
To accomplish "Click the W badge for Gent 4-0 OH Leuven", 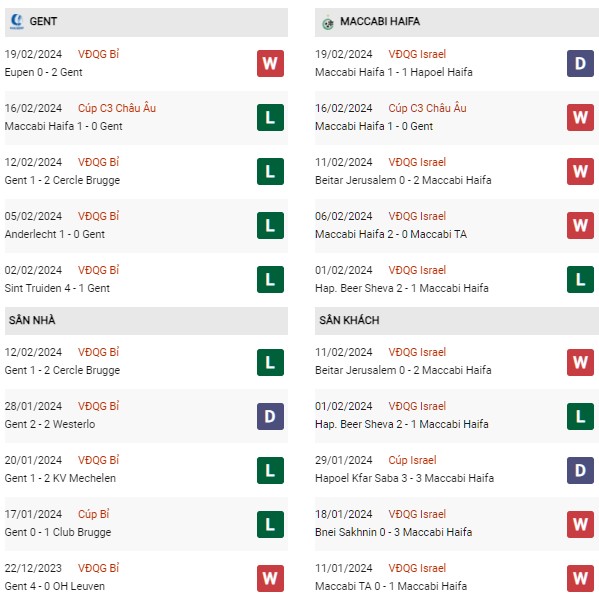I will [270, 578].
